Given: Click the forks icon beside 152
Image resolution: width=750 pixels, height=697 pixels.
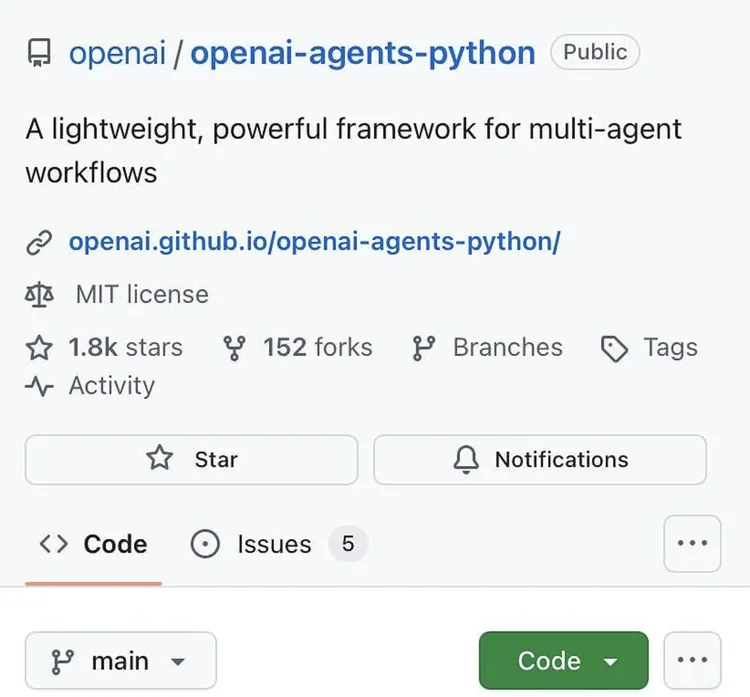Looking at the screenshot, I should click(235, 348).
